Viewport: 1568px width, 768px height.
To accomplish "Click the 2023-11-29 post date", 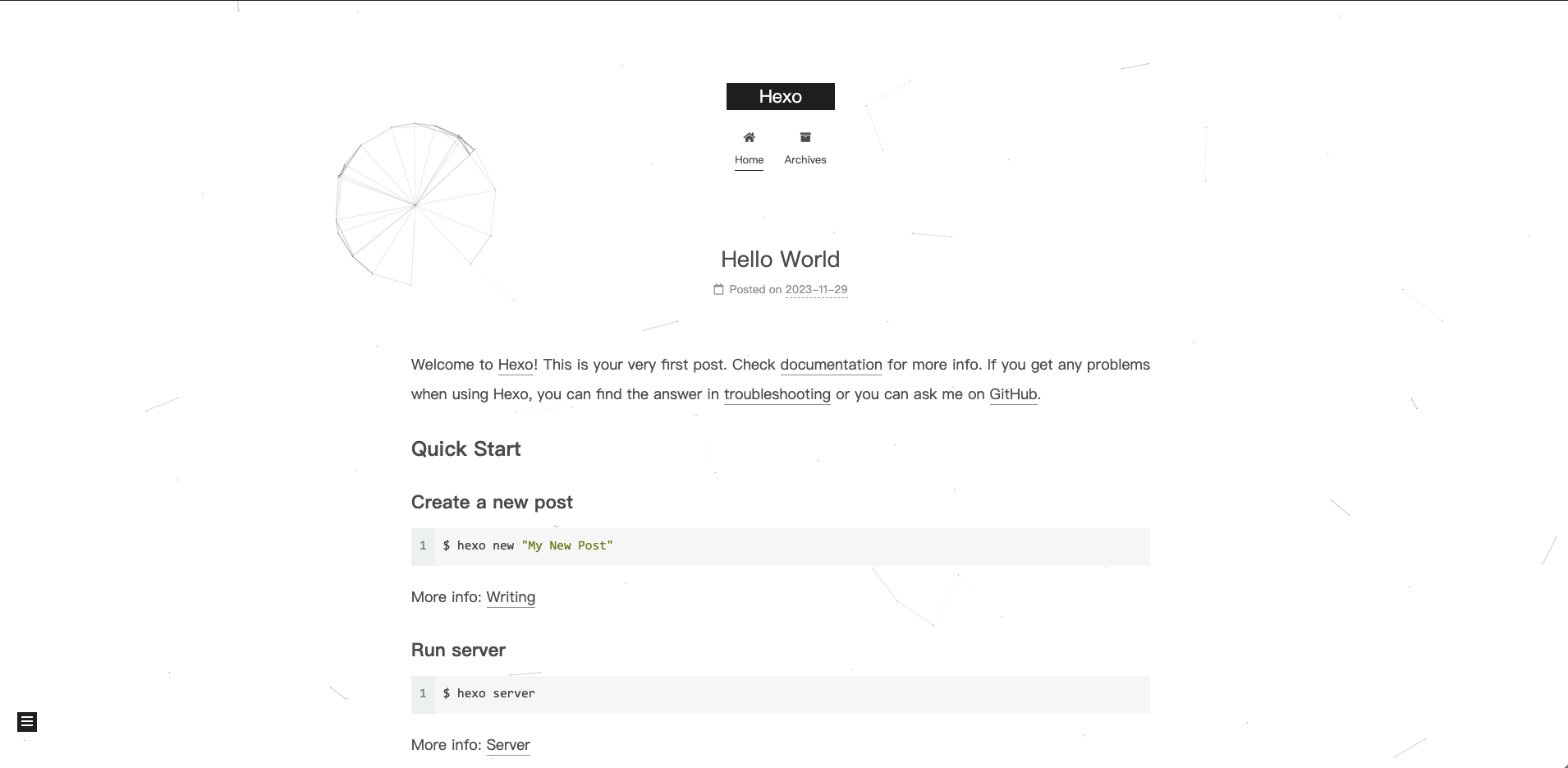I will coord(816,289).
